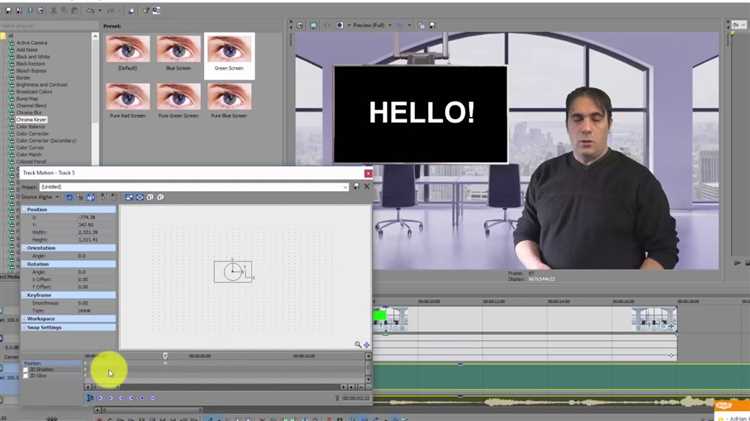Select the Green Screen preset thumbnail
The width and height of the screenshot is (750, 421).
click(229, 50)
